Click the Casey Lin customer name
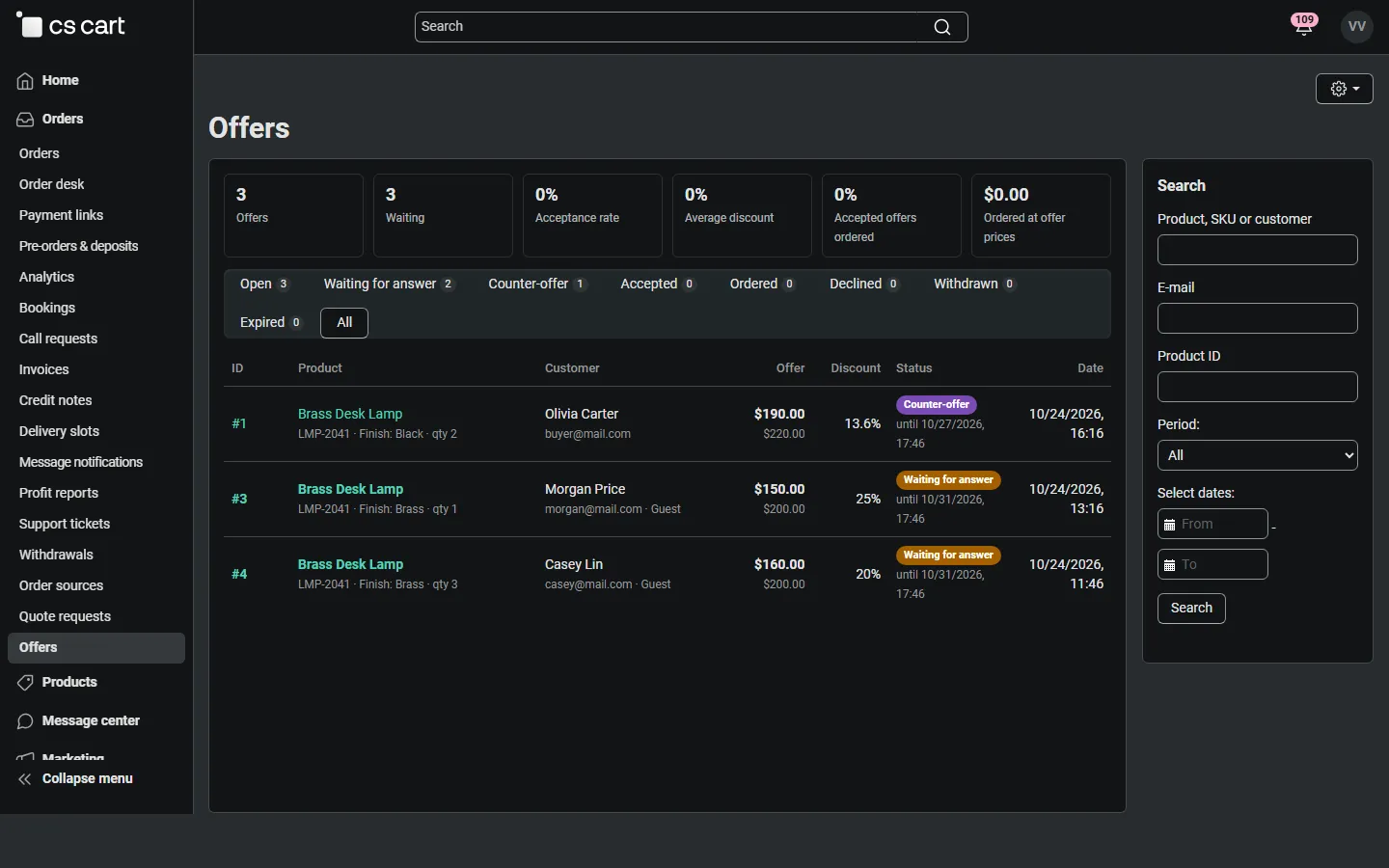 click(x=574, y=564)
